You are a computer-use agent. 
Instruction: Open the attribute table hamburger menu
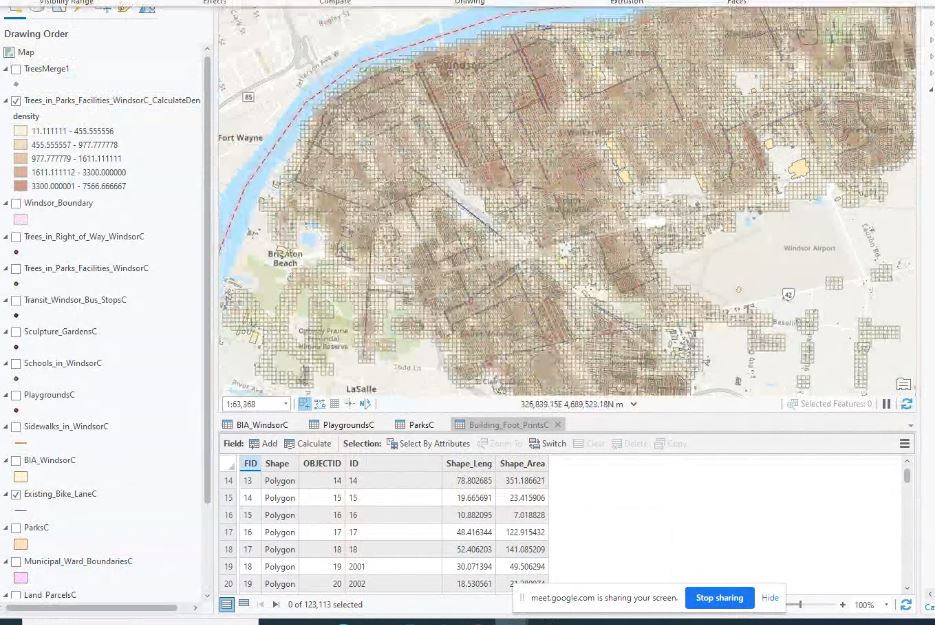point(905,444)
